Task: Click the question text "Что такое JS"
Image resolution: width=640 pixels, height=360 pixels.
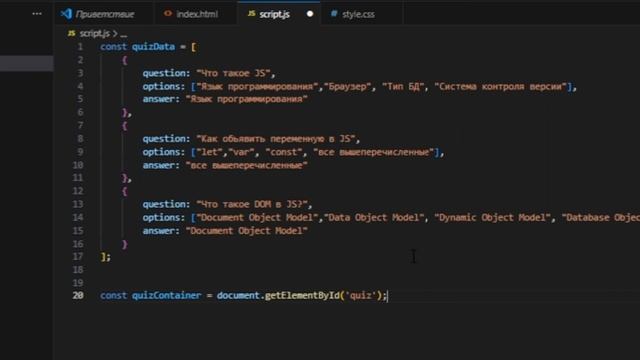Action: coord(233,73)
